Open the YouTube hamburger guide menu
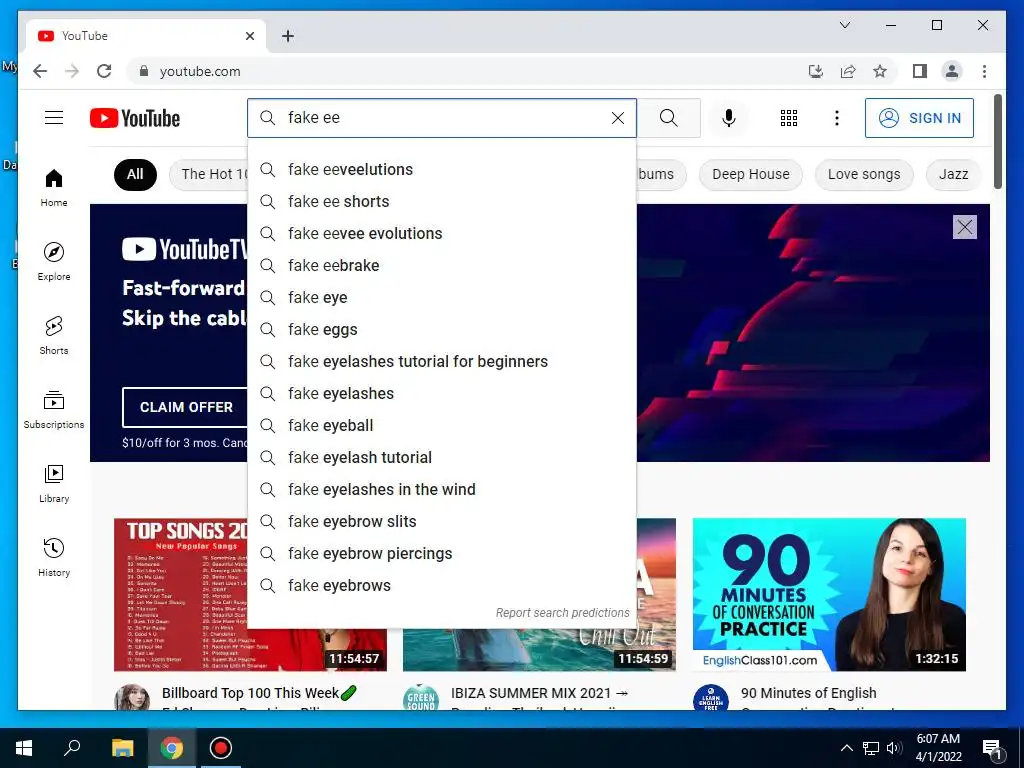This screenshot has width=1024, height=768. pyautogui.click(x=54, y=118)
